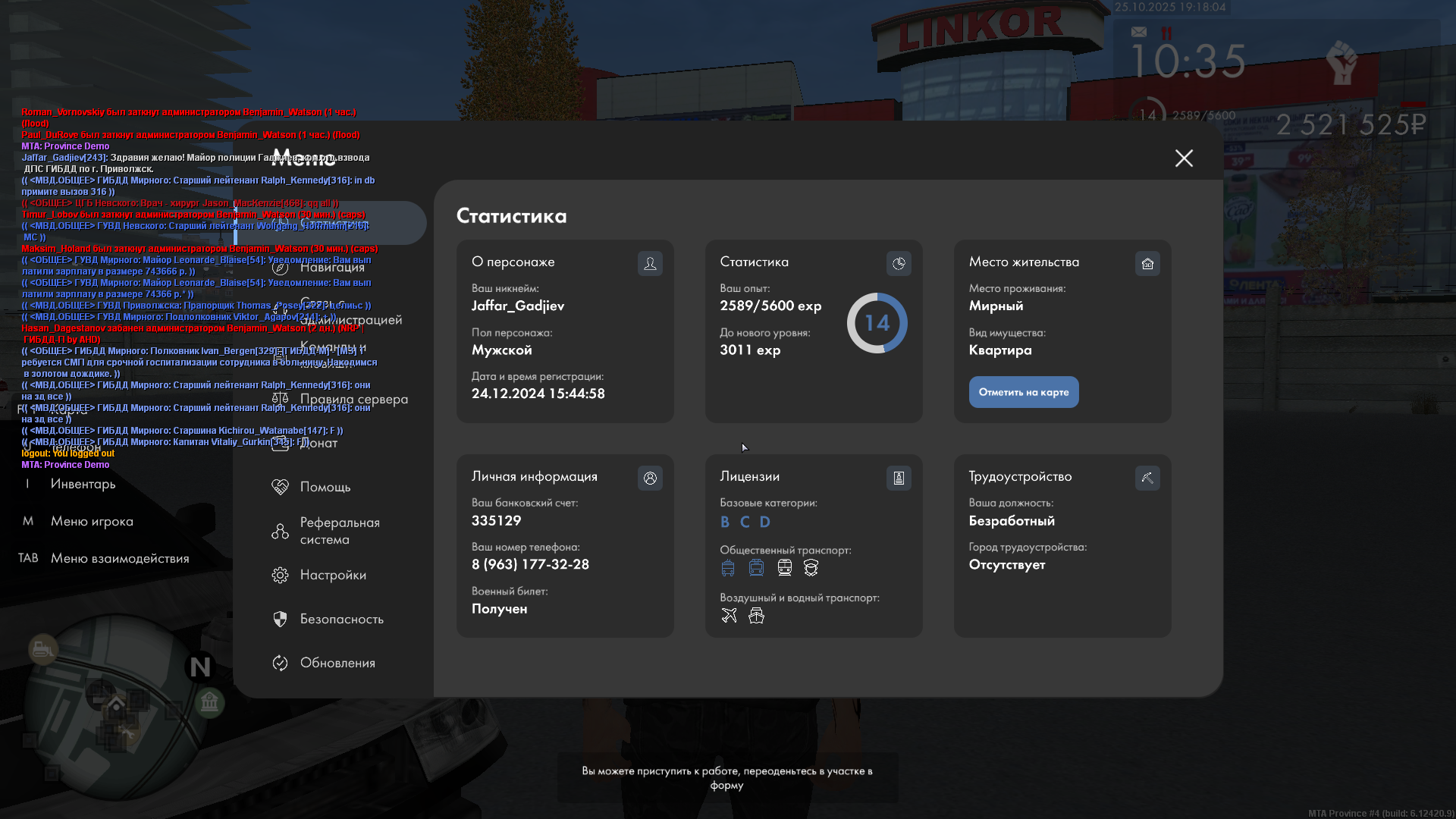Click the airplane license icon
Viewport: 1456px width, 819px height.
coord(729,615)
